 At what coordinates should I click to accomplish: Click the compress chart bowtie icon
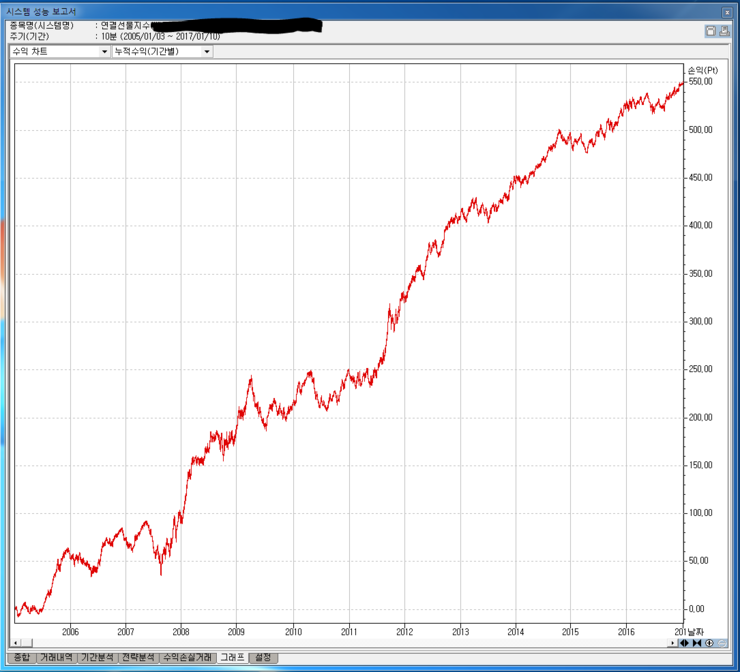(x=697, y=643)
